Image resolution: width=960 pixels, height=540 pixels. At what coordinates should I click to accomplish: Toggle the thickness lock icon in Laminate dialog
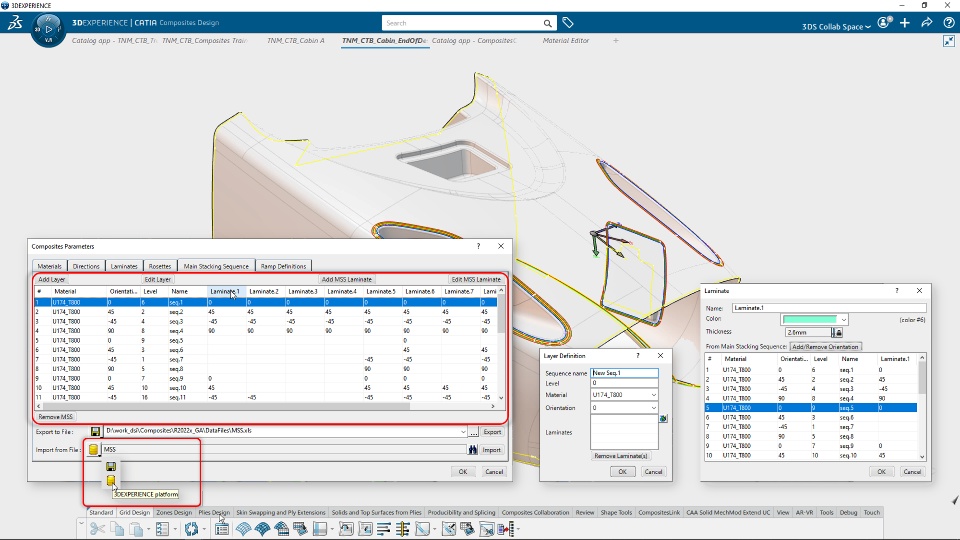pyautogui.click(x=838, y=332)
